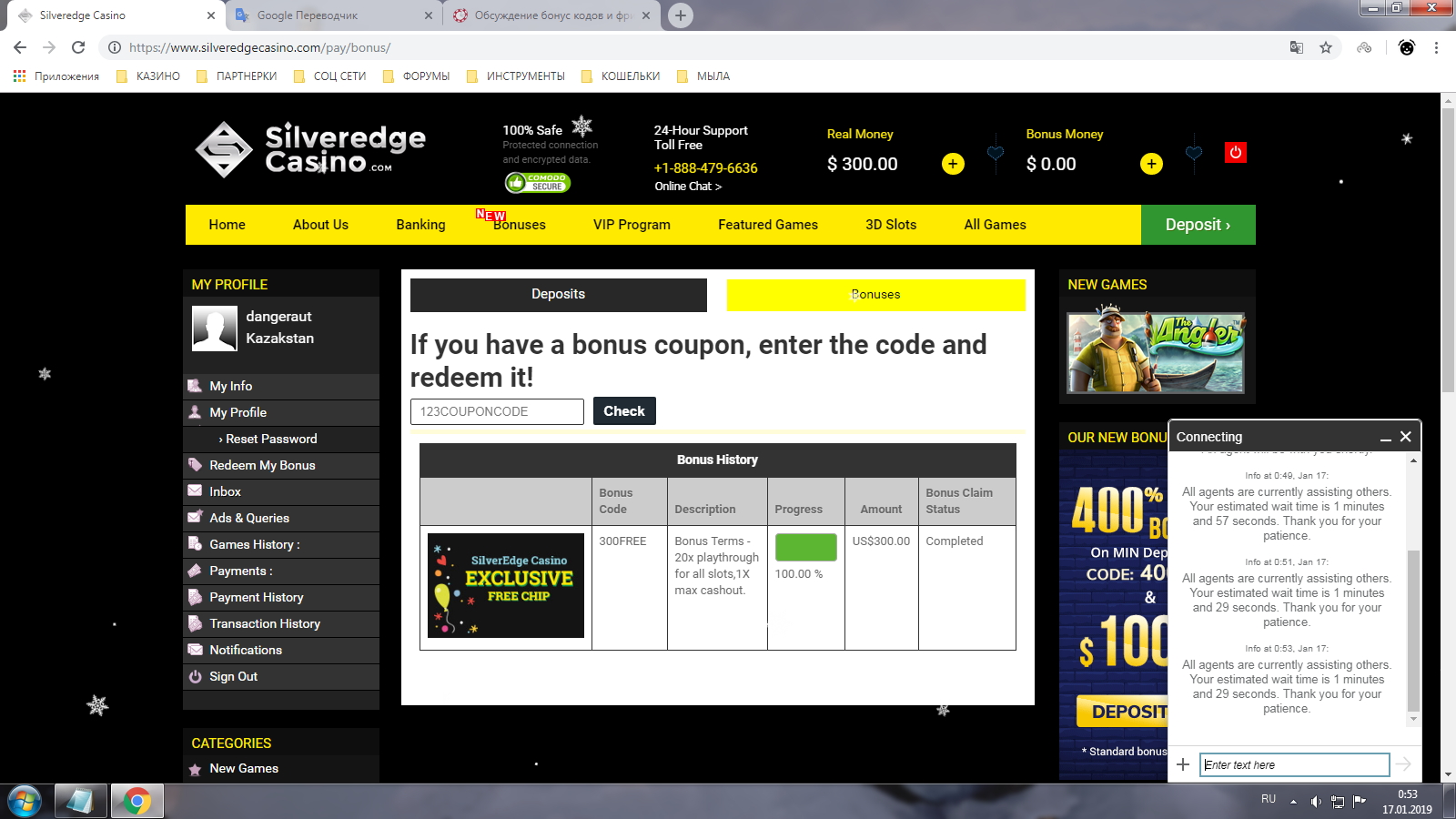Open Banking in the navigation bar
The image size is (1456, 819).
(420, 225)
